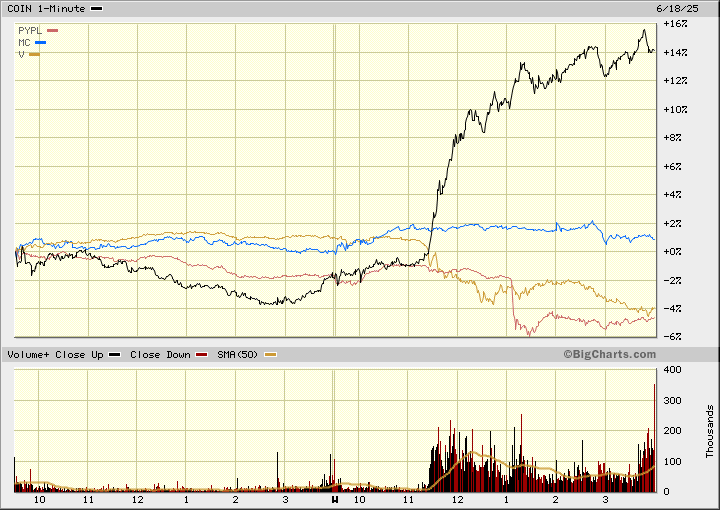720x510 pixels.
Task: Click the +12% axis label
Action: (675, 81)
